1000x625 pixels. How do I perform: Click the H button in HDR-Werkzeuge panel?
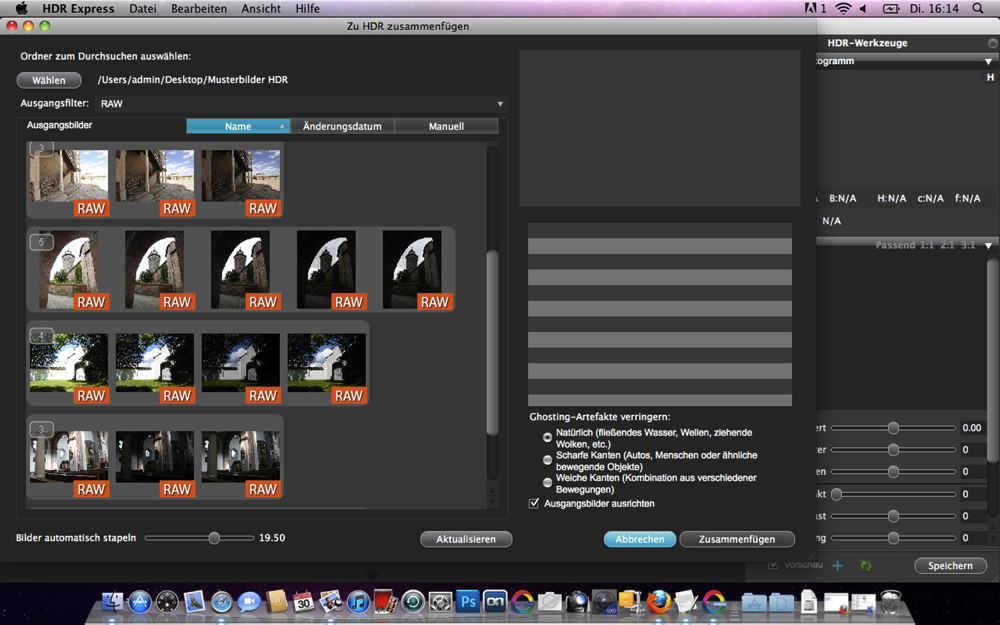(990, 77)
